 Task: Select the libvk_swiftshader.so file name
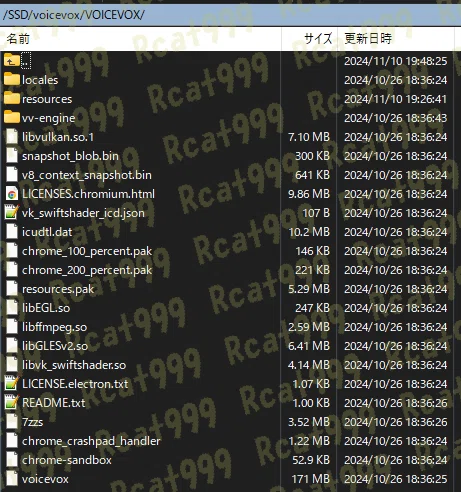[74, 365]
